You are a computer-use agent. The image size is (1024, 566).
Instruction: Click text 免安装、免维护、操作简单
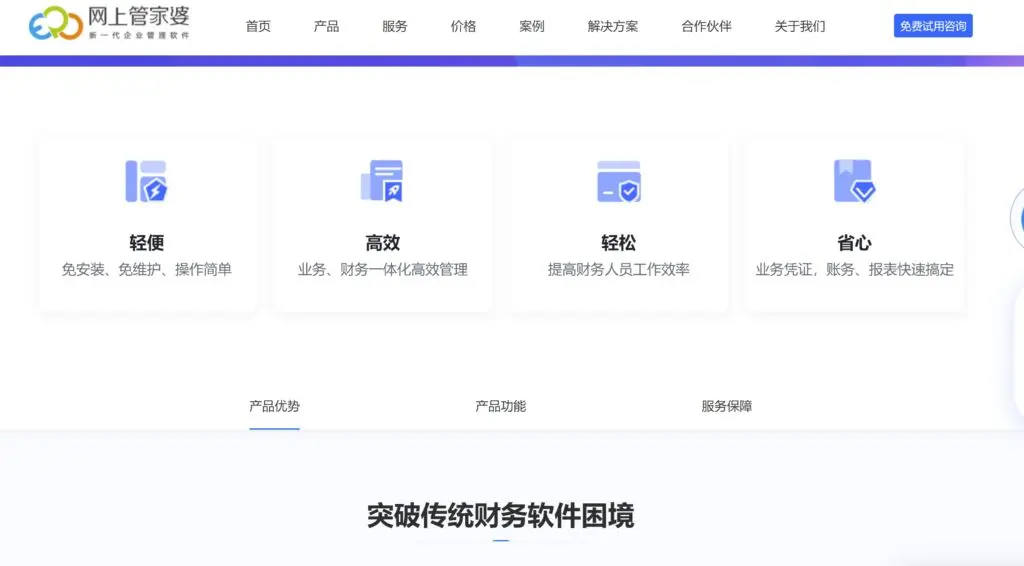[146, 269]
